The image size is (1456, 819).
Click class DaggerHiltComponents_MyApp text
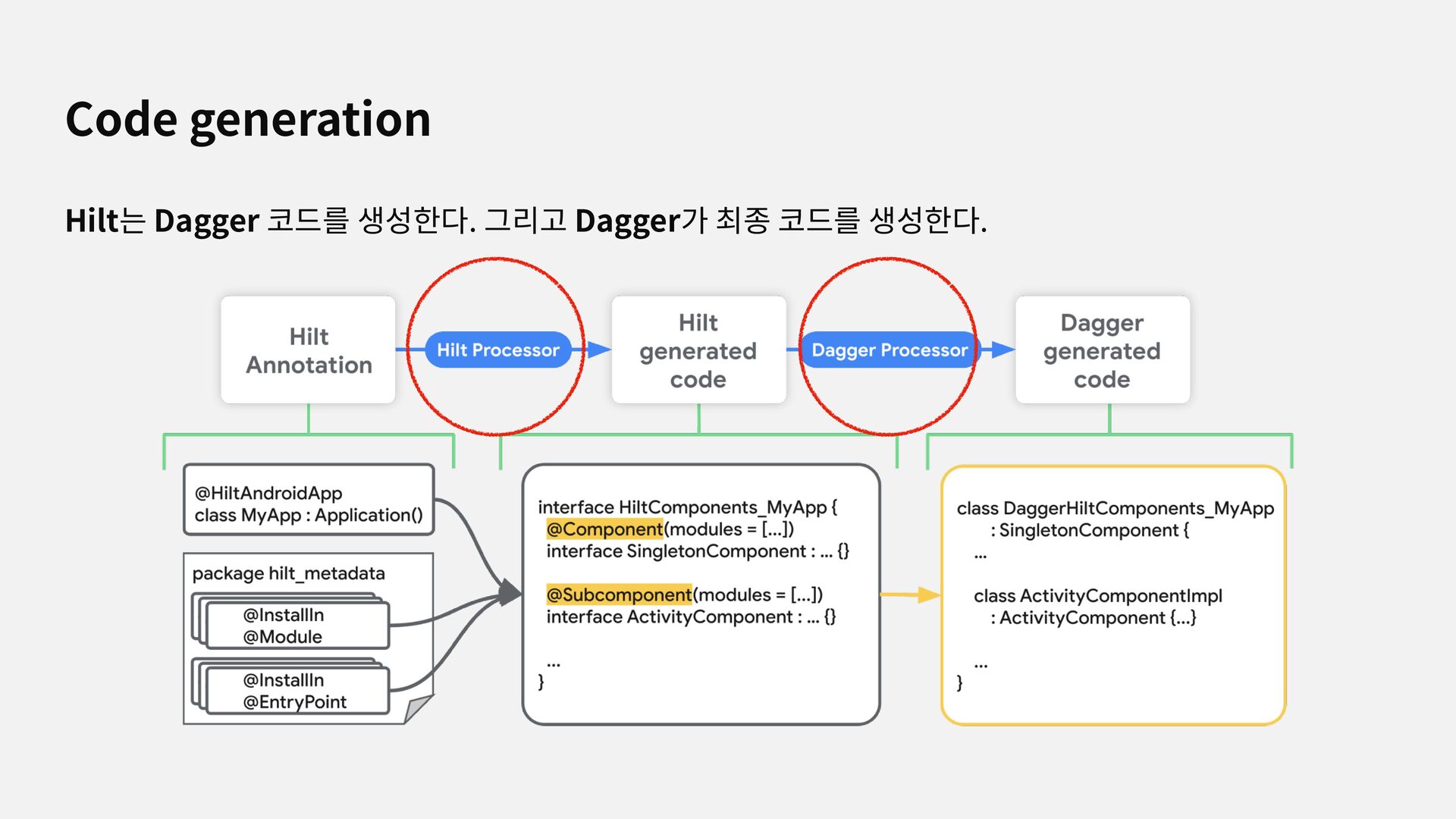(1115, 508)
